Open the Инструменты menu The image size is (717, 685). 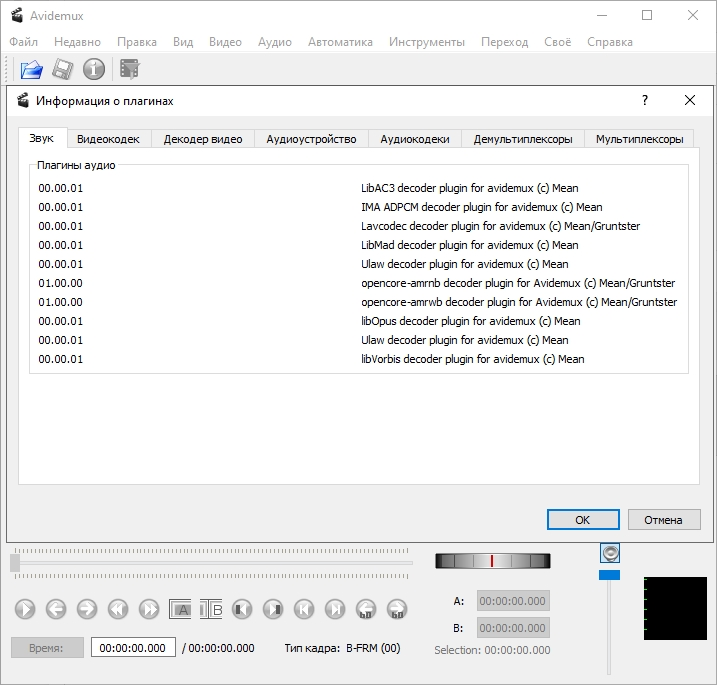[x=427, y=42]
